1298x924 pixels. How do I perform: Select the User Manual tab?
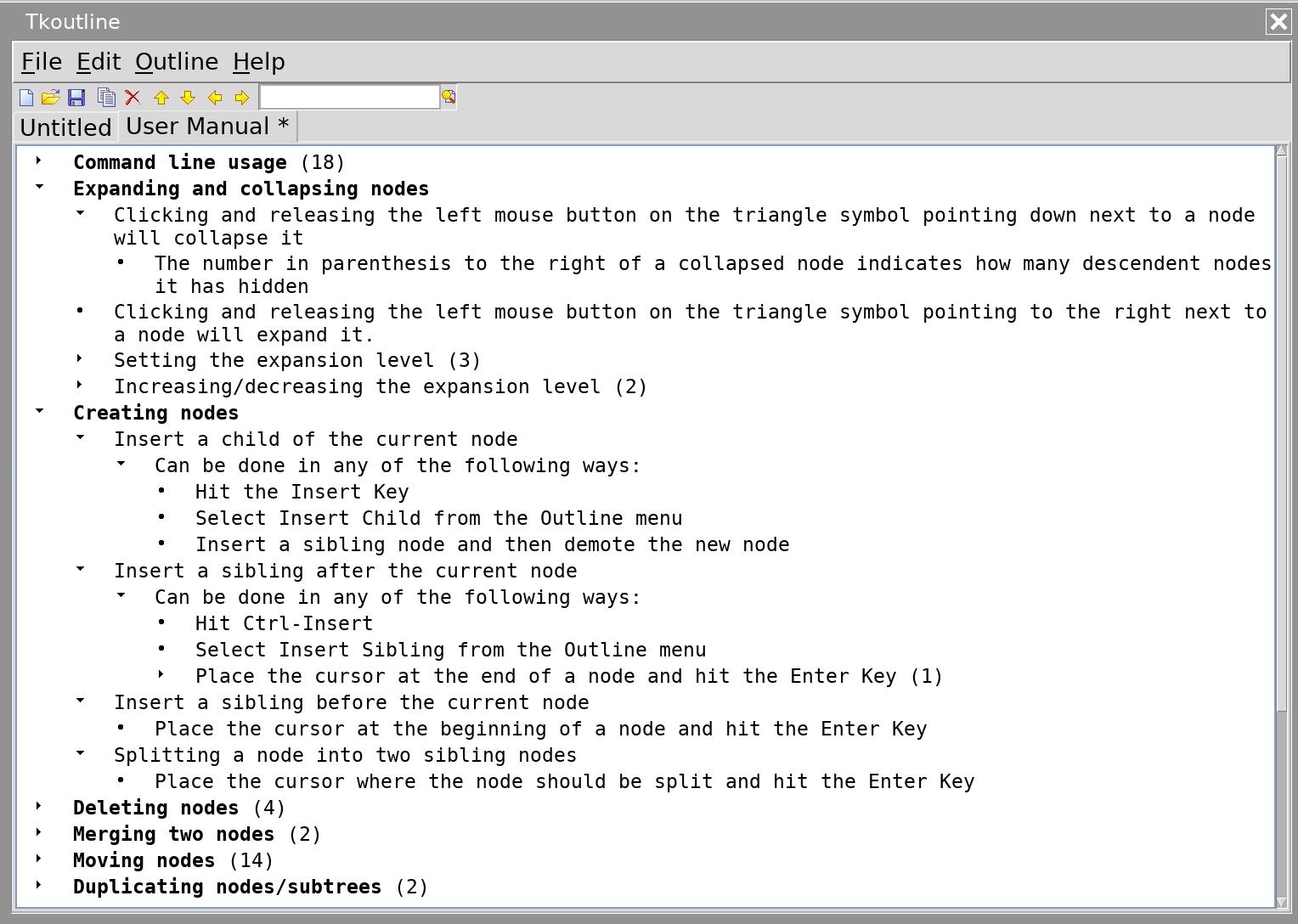pyautogui.click(x=208, y=126)
